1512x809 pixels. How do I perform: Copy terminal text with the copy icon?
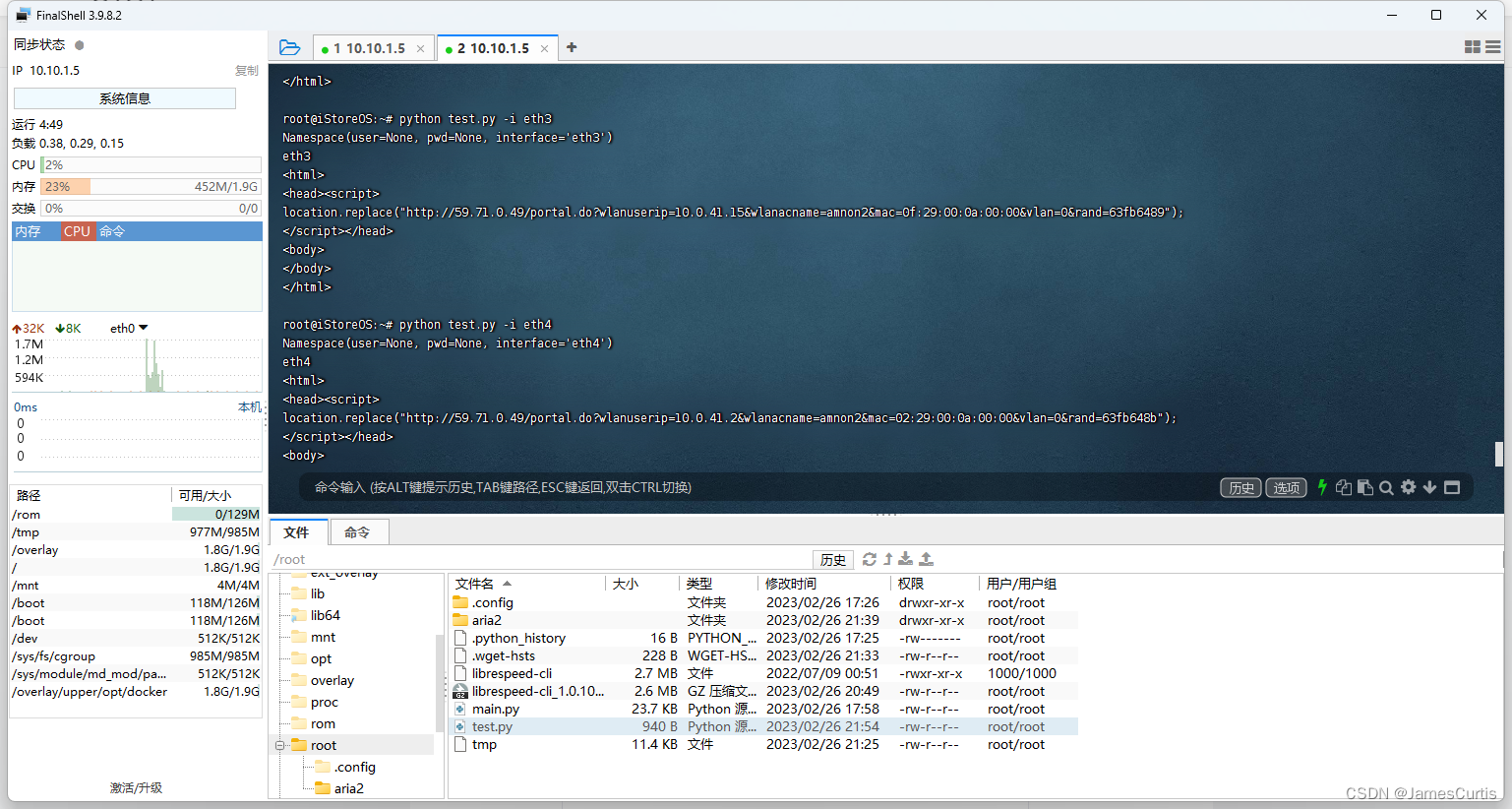[1344, 487]
